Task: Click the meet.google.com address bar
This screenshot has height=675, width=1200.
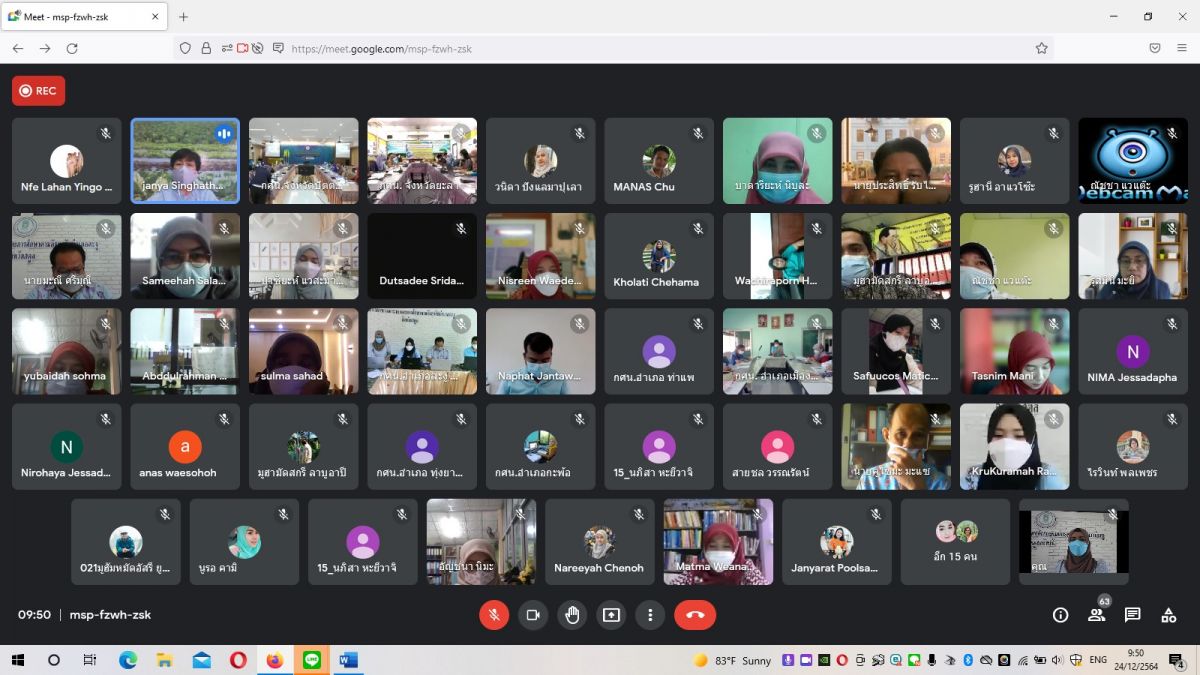Action: tap(600, 48)
